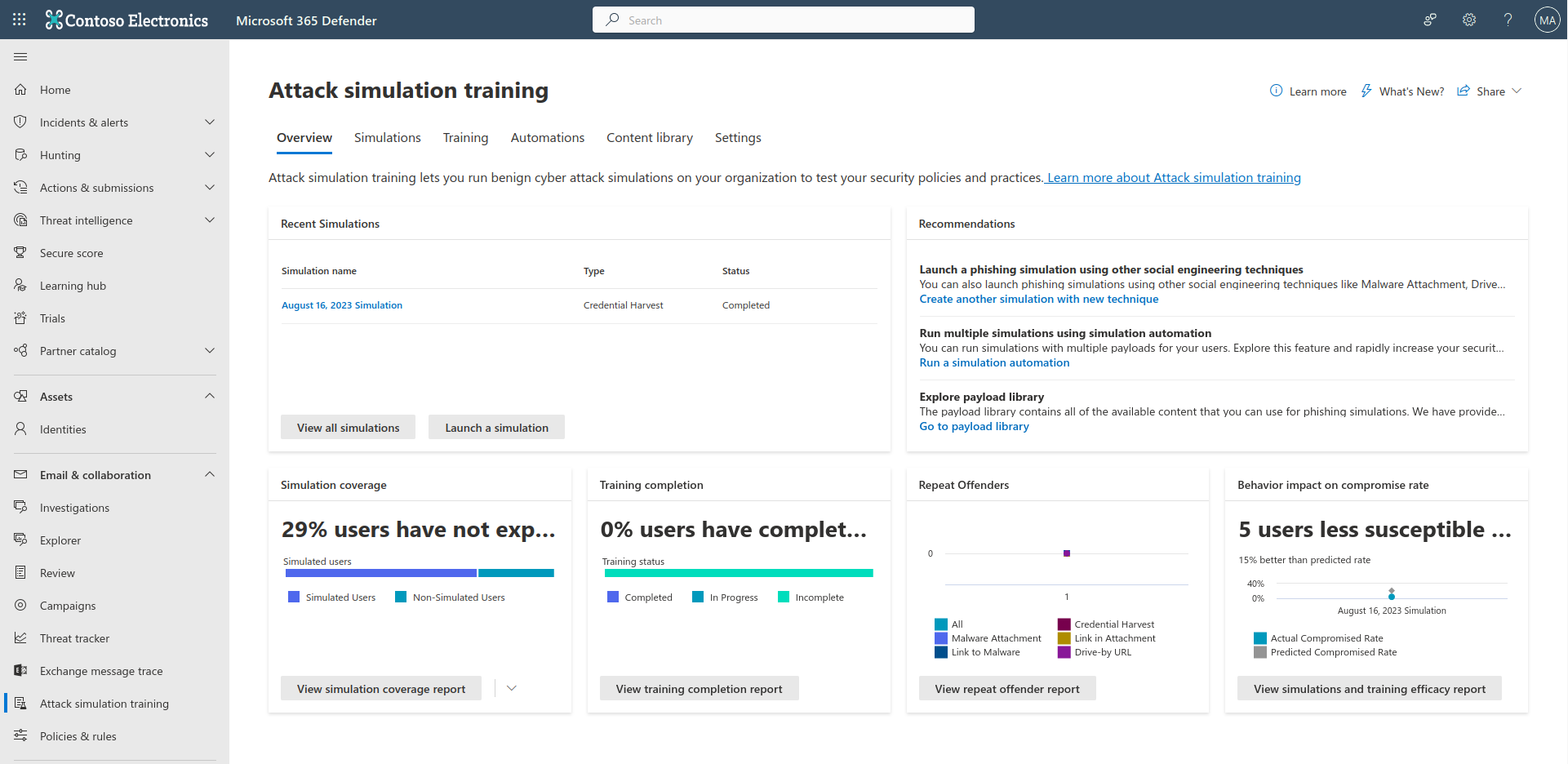The width and height of the screenshot is (1568, 764).
Task: Switch to the Automations tab
Action: (548, 138)
